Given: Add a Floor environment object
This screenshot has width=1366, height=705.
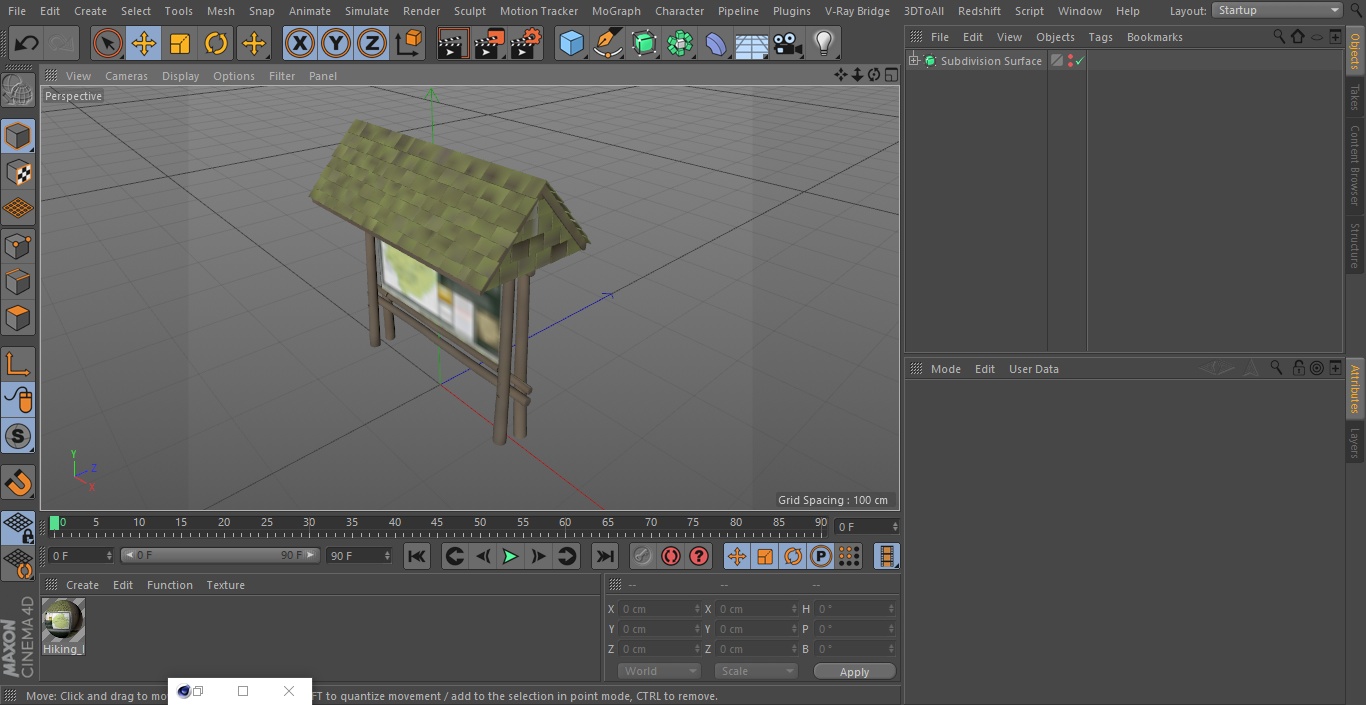Looking at the screenshot, I should tap(752, 44).
